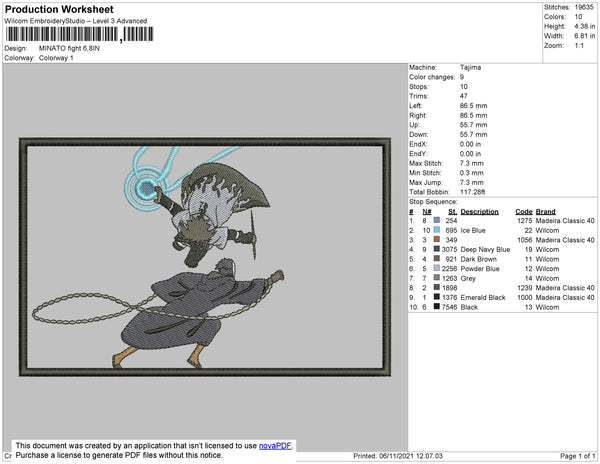600x464 pixels.
Task: Open the novaPDF hyperlink
Action: [x=275, y=446]
